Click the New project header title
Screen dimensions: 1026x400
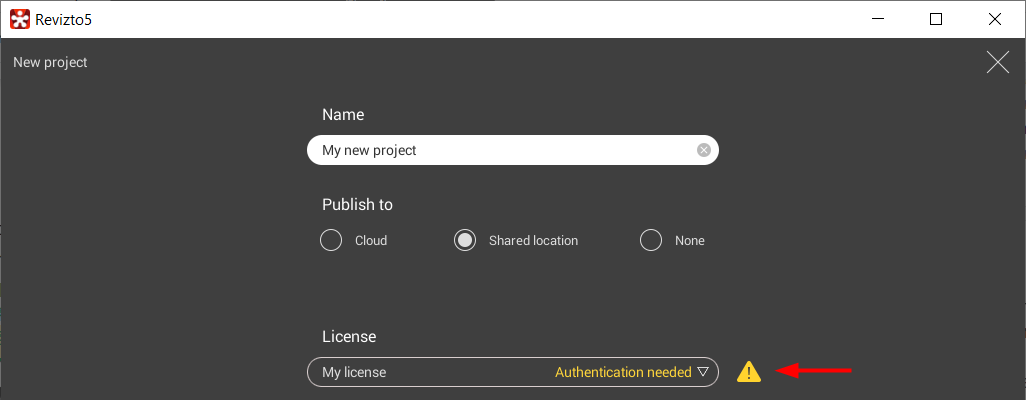pos(50,63)
